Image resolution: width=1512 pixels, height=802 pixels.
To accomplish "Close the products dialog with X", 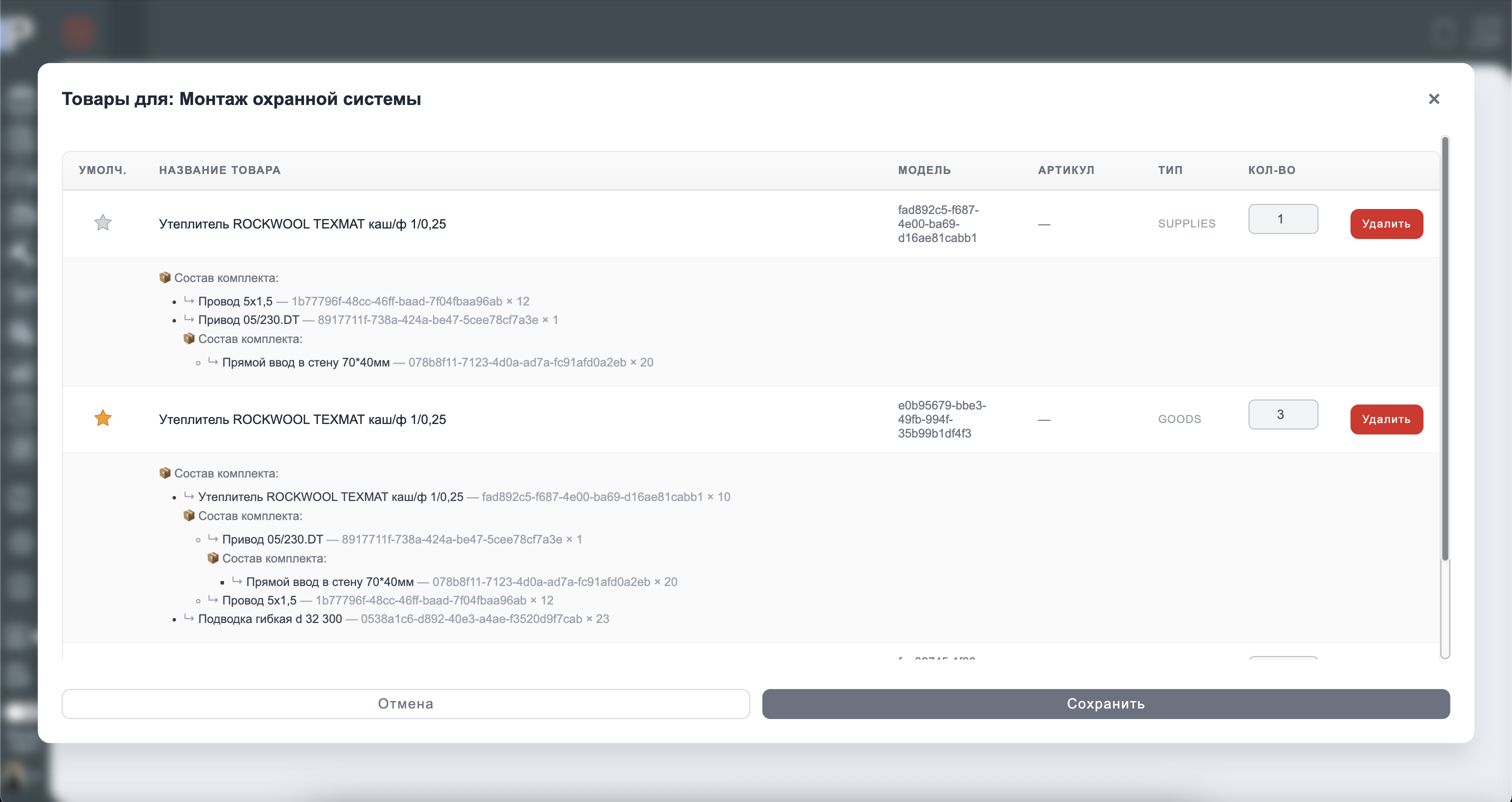I will pyautogui.click(x=1433, y=99).
